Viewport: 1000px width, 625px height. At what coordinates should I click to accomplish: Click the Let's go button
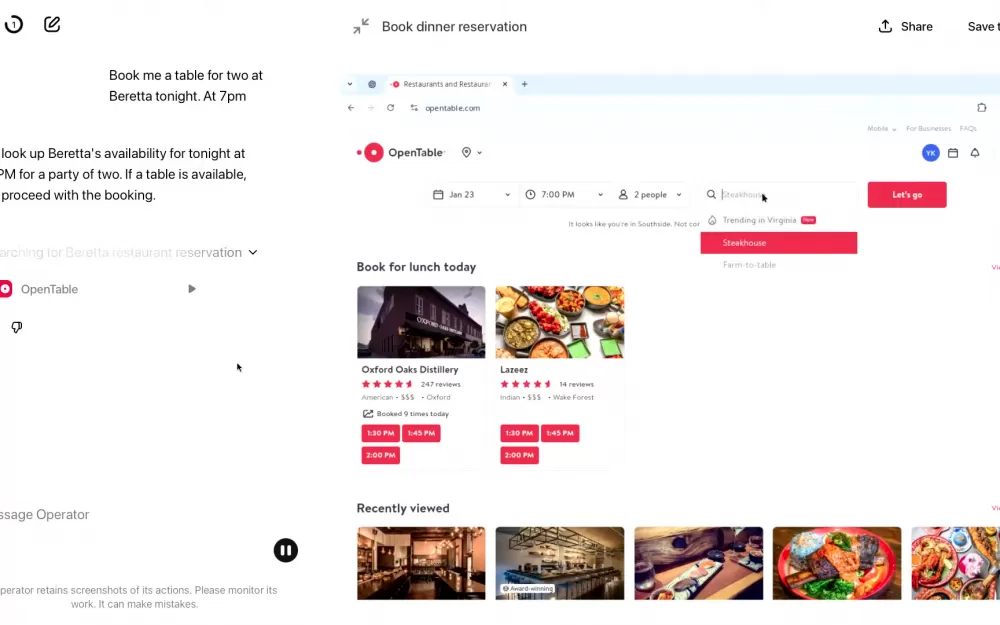pos(906,195)
